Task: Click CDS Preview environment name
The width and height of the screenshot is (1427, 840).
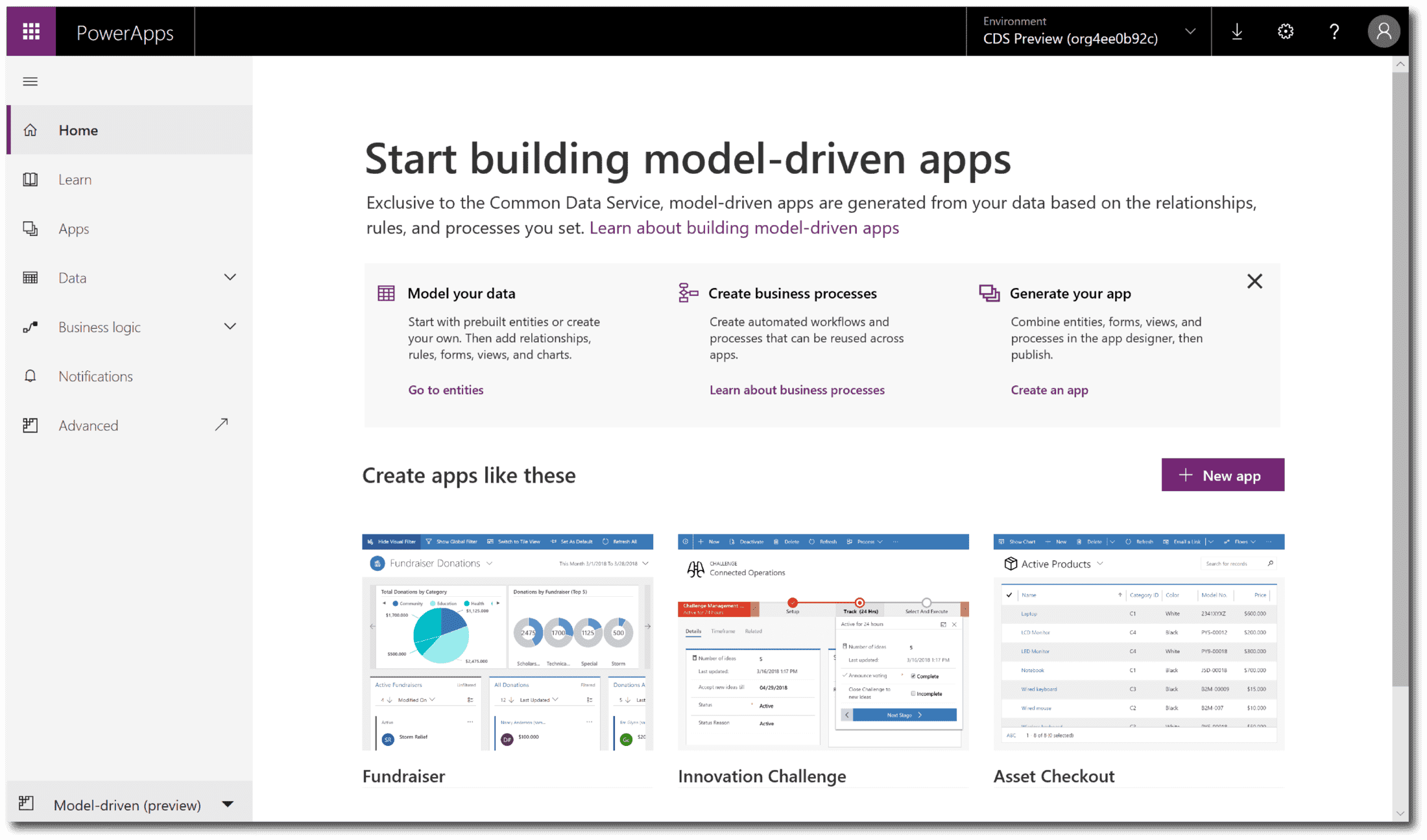Action: (x=1070, y=39)
